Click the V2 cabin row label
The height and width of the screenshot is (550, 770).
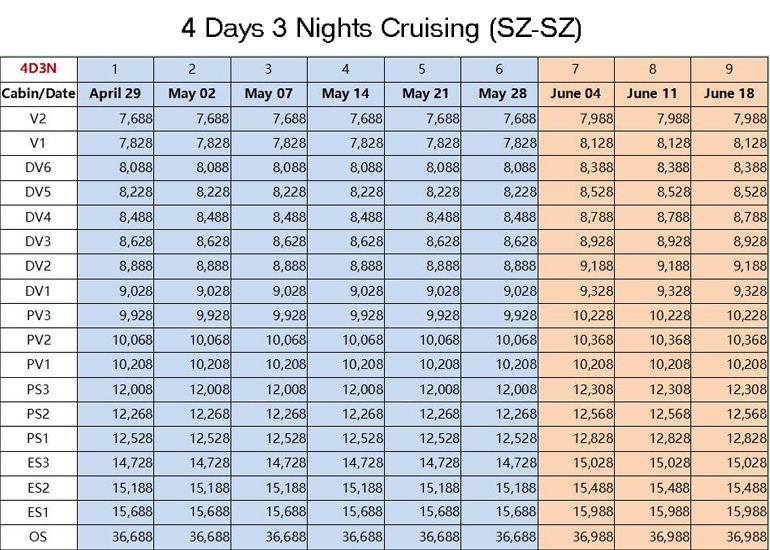tap(38, 119)
